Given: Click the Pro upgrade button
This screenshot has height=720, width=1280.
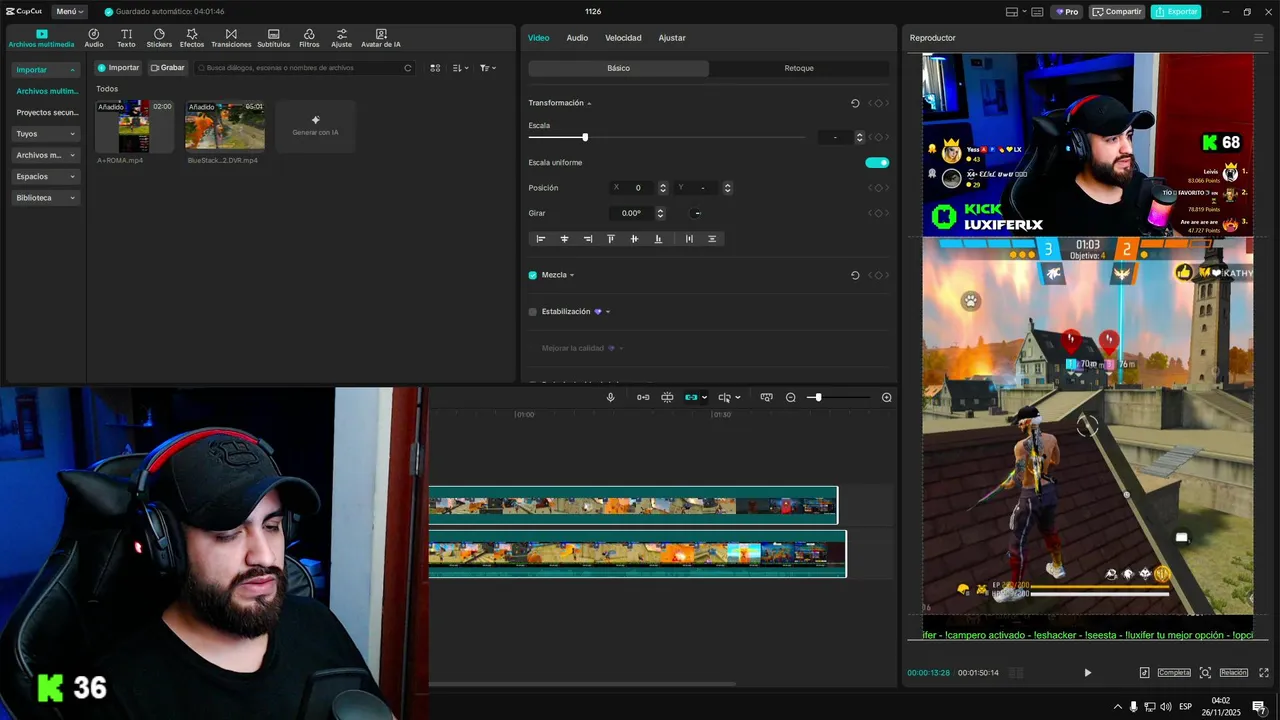Looking at the screenshot, I should 1067,12.
